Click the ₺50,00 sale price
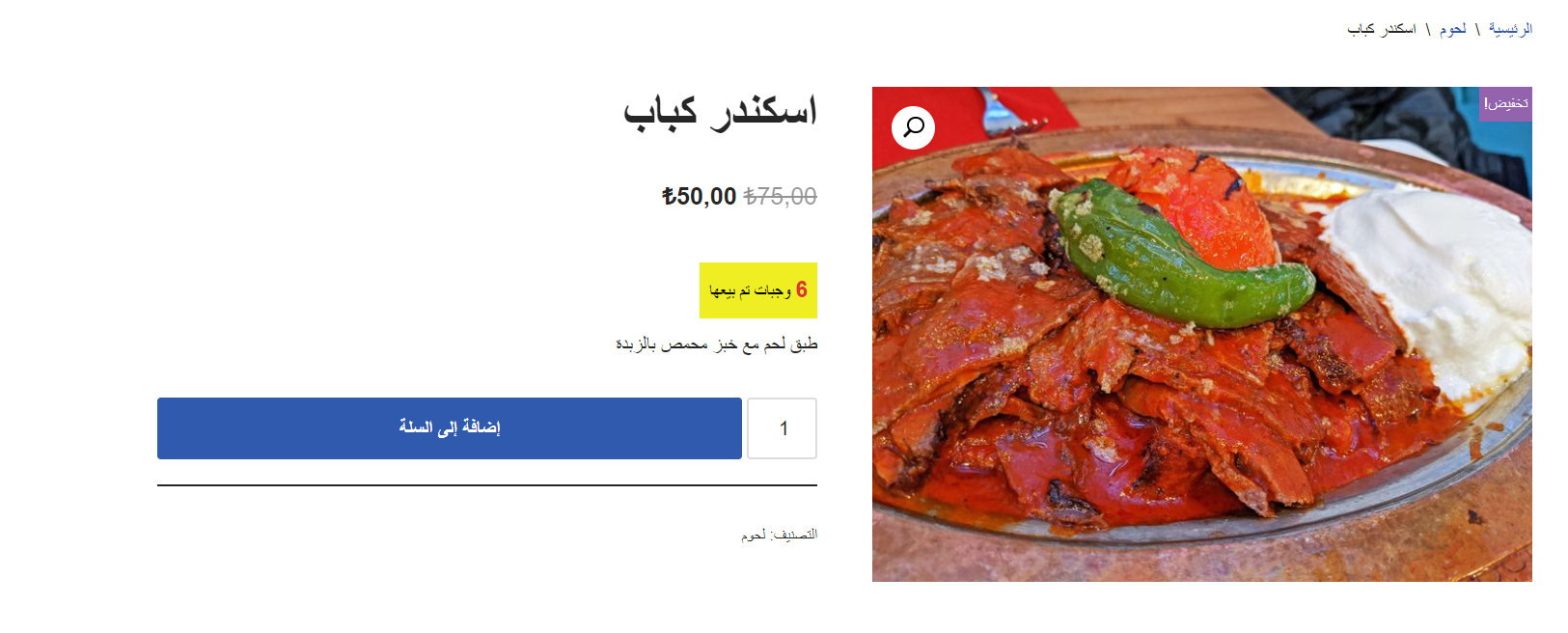This screenshot has height=633, width=1568. 699,197
